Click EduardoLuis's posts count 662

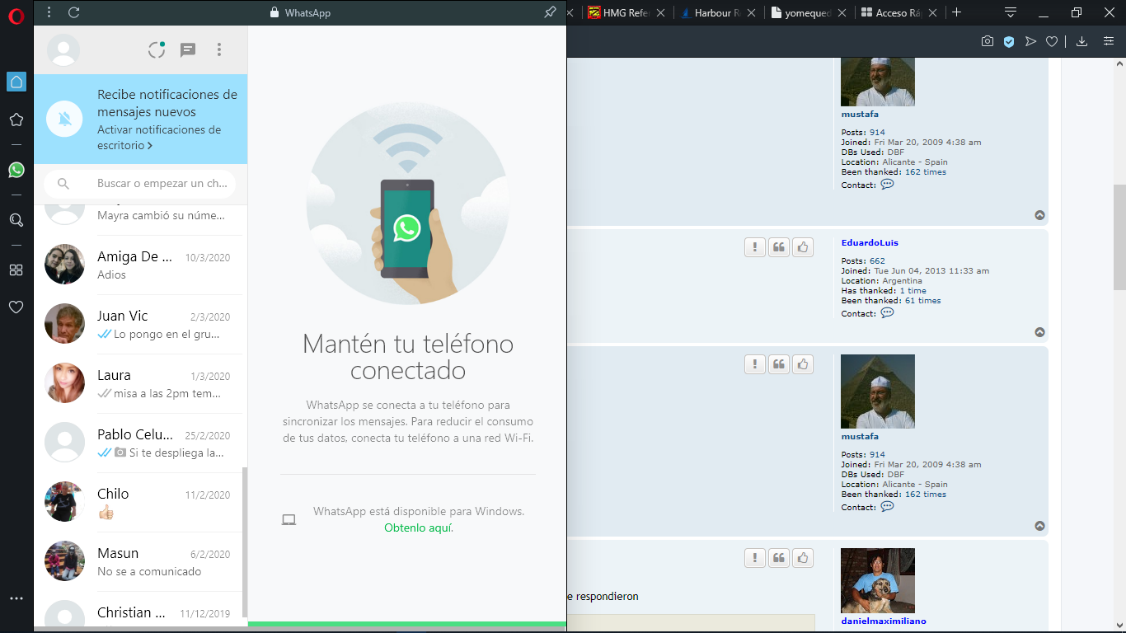(877, 261)
